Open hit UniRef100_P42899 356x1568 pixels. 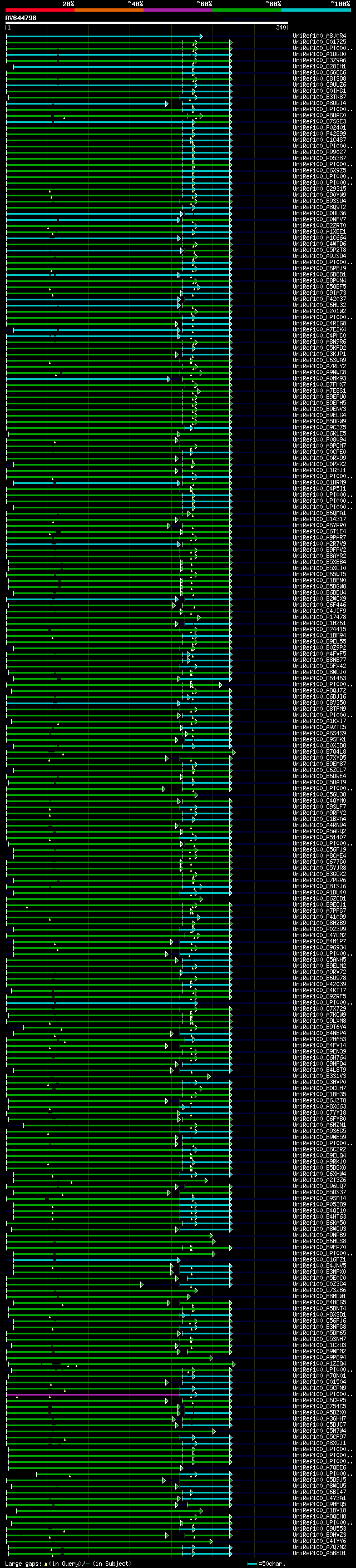[319, 134]
